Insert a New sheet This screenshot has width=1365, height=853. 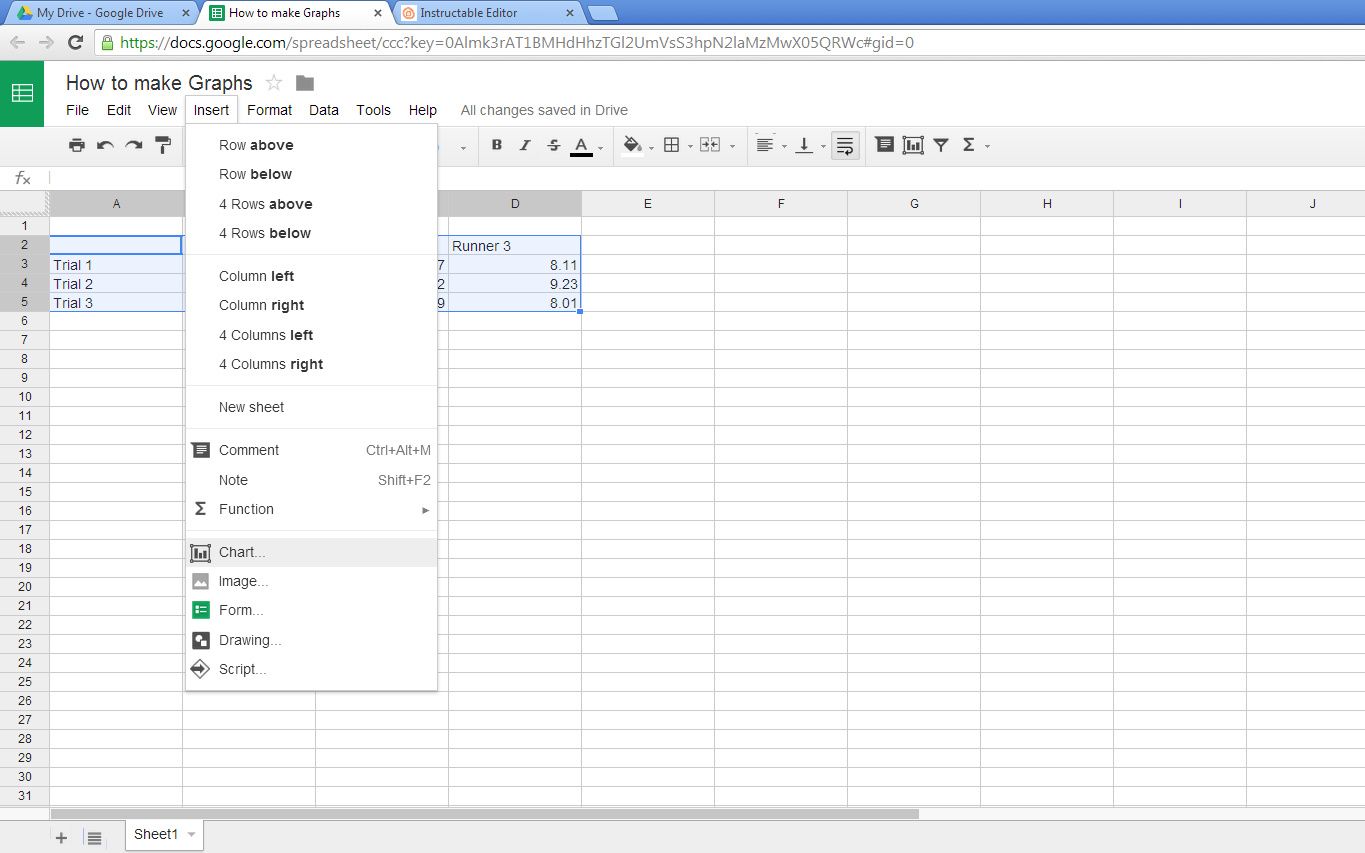250,407
